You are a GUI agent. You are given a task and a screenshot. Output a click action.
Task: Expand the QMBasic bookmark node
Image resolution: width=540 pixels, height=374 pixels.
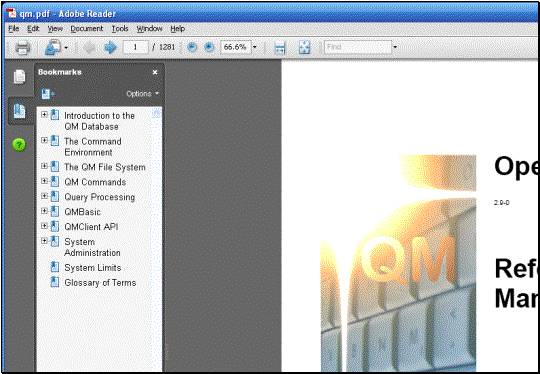pos(44,211)
